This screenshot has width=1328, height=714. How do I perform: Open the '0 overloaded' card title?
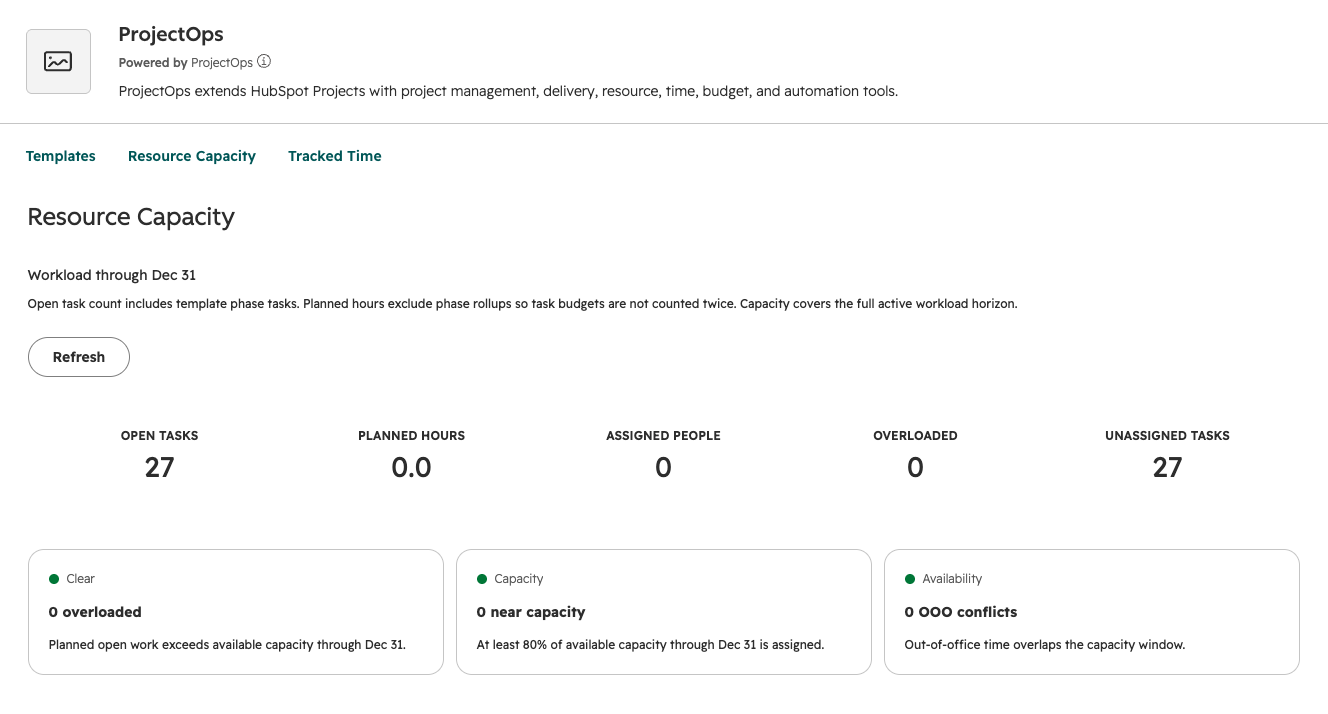(95, 612)
